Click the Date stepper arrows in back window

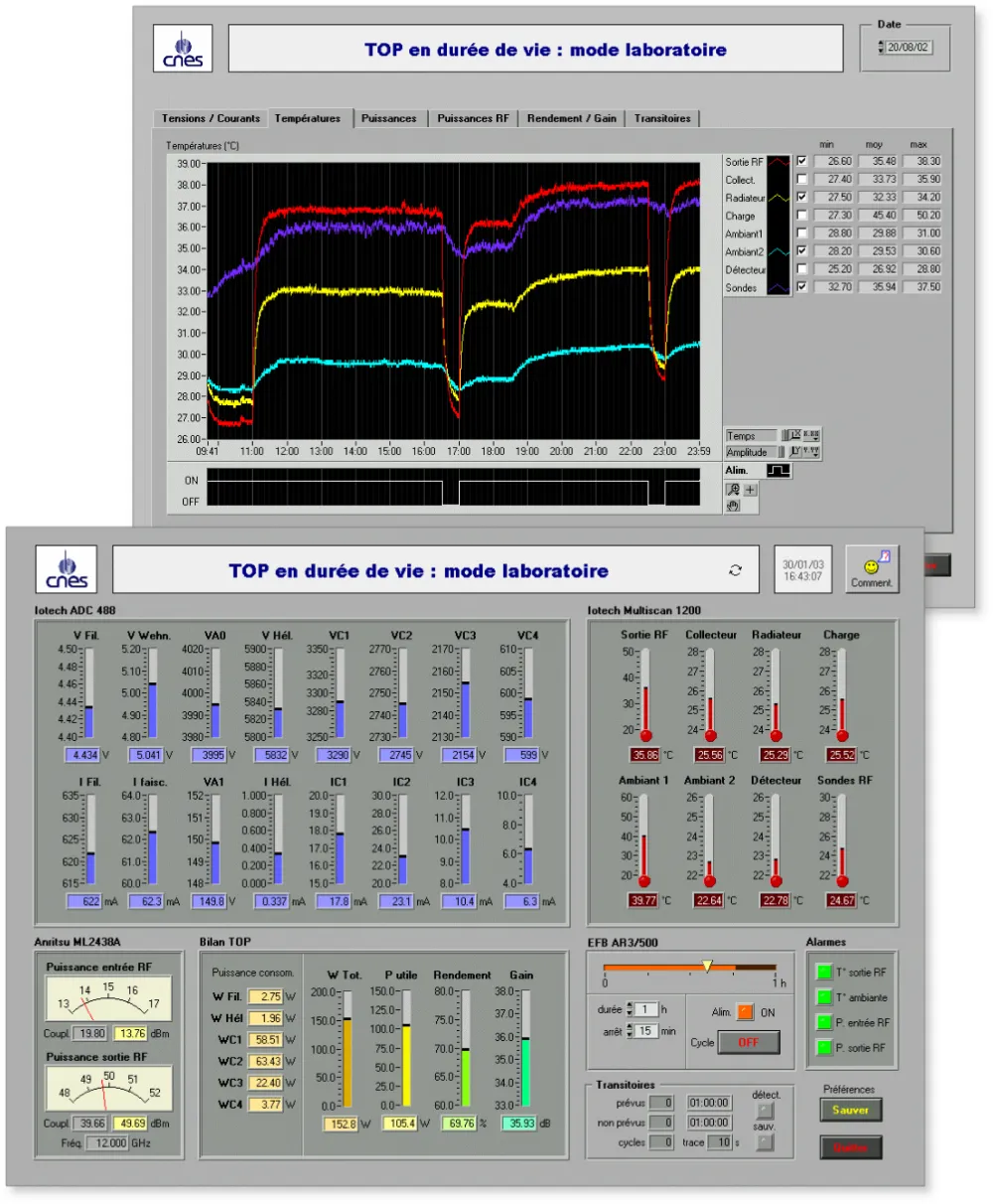pyautogui.click(x=881, y=47)
